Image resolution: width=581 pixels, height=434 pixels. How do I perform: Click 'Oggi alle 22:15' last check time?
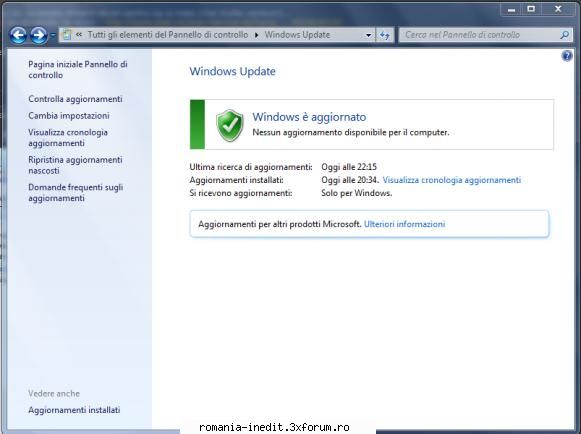[349, 167]
